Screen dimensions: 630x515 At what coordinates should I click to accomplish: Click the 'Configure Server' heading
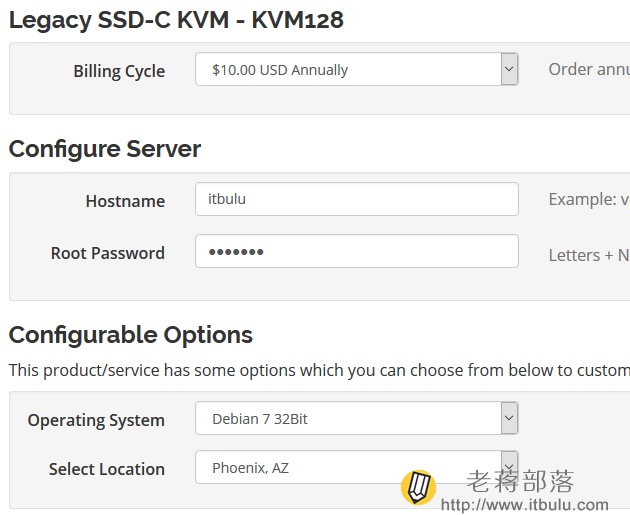pyautogui.click(x=105, y=149)
